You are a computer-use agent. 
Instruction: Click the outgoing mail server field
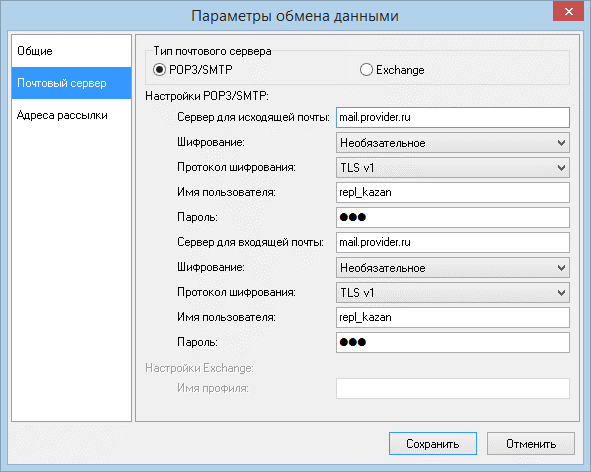[453, 117]
